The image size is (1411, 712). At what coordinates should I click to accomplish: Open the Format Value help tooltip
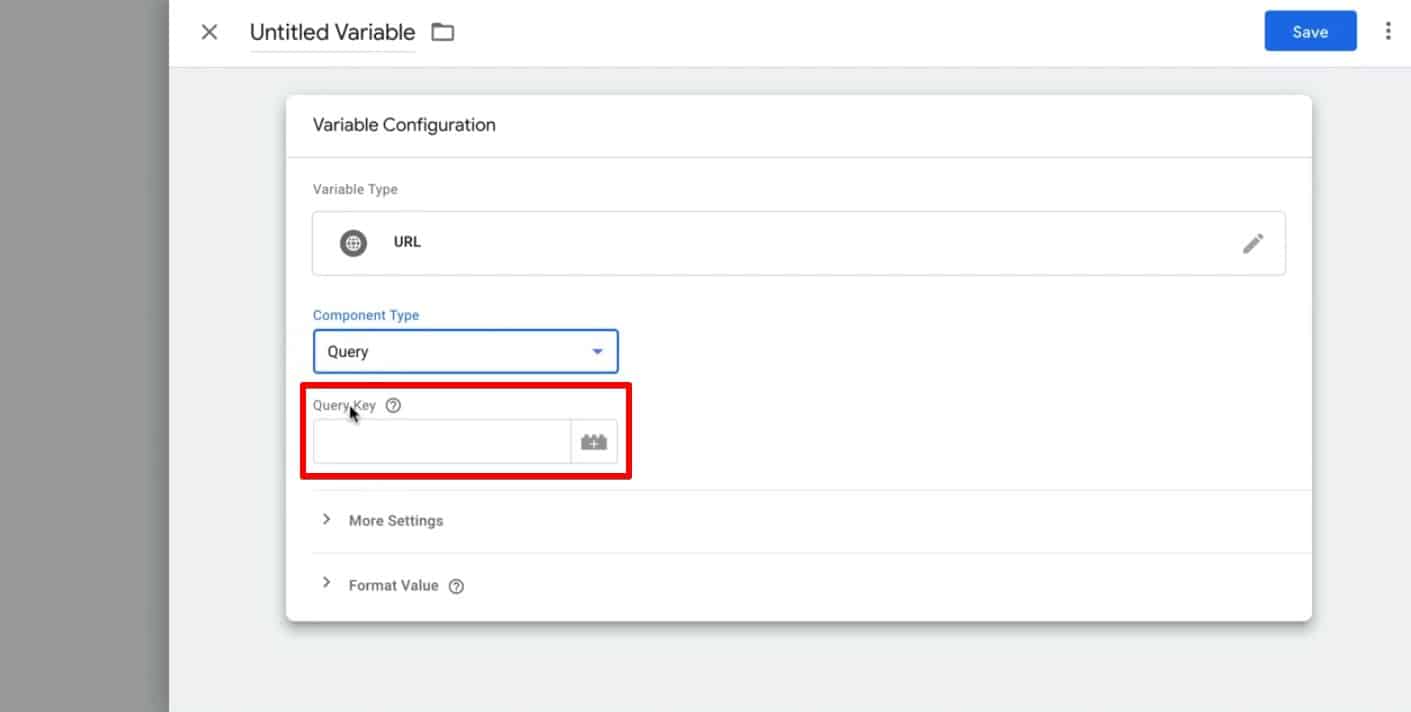[456, 585]
